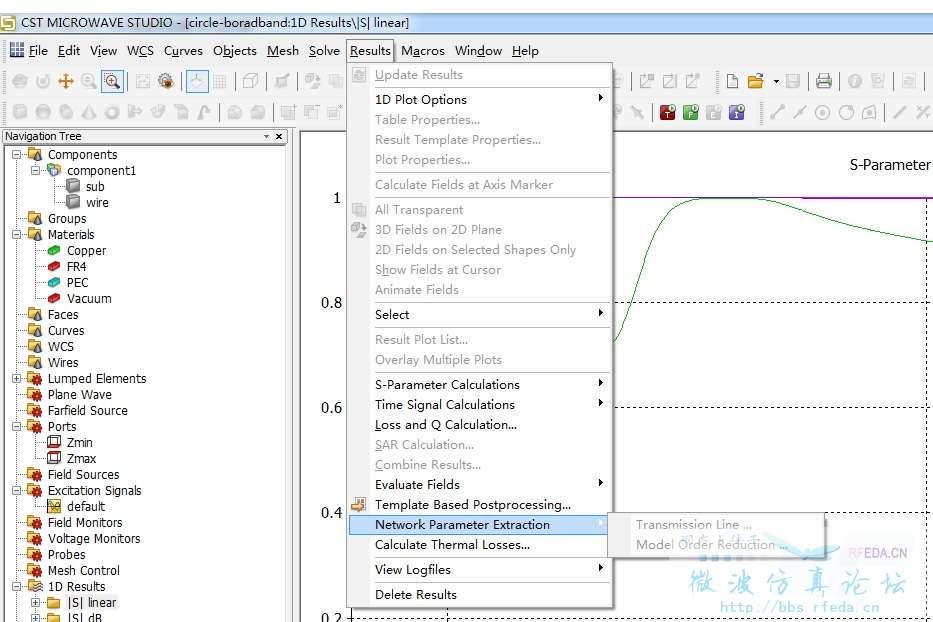
Task: Open the 1D Plot Options submenu
Action: (x=479, y=99)
